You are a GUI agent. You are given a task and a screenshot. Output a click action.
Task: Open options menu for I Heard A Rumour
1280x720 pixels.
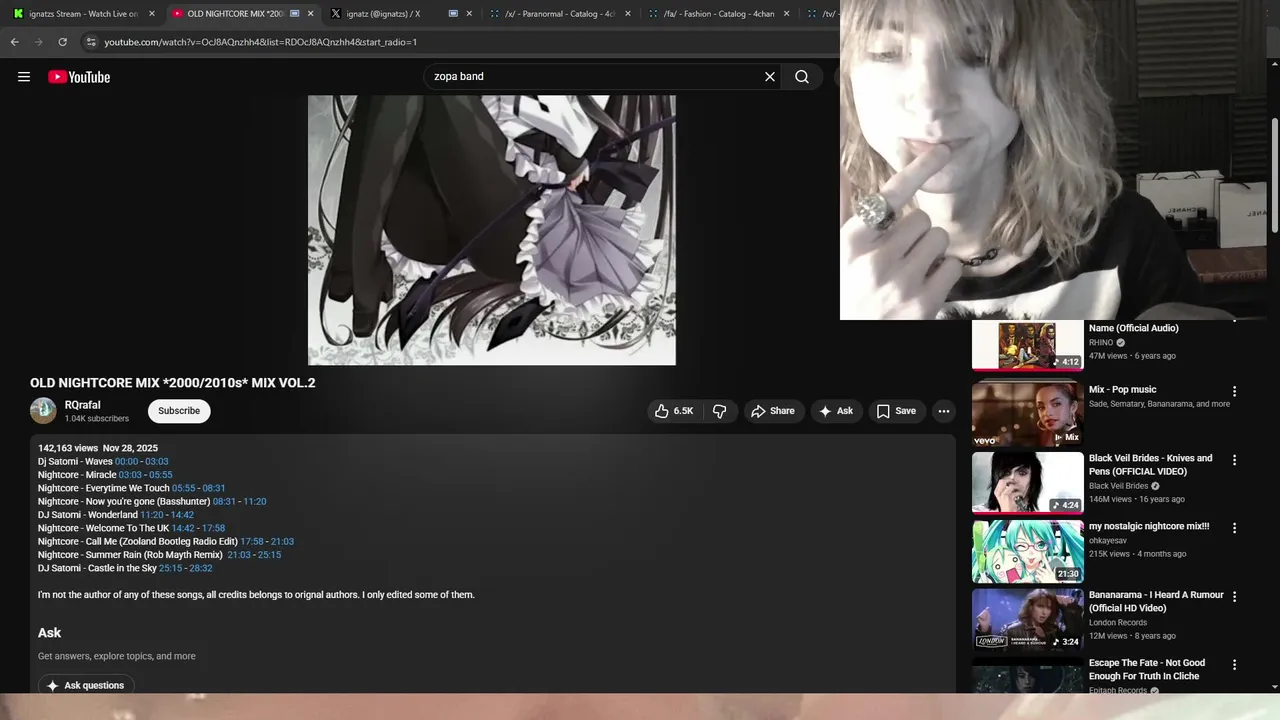[x=1234, y=597]
